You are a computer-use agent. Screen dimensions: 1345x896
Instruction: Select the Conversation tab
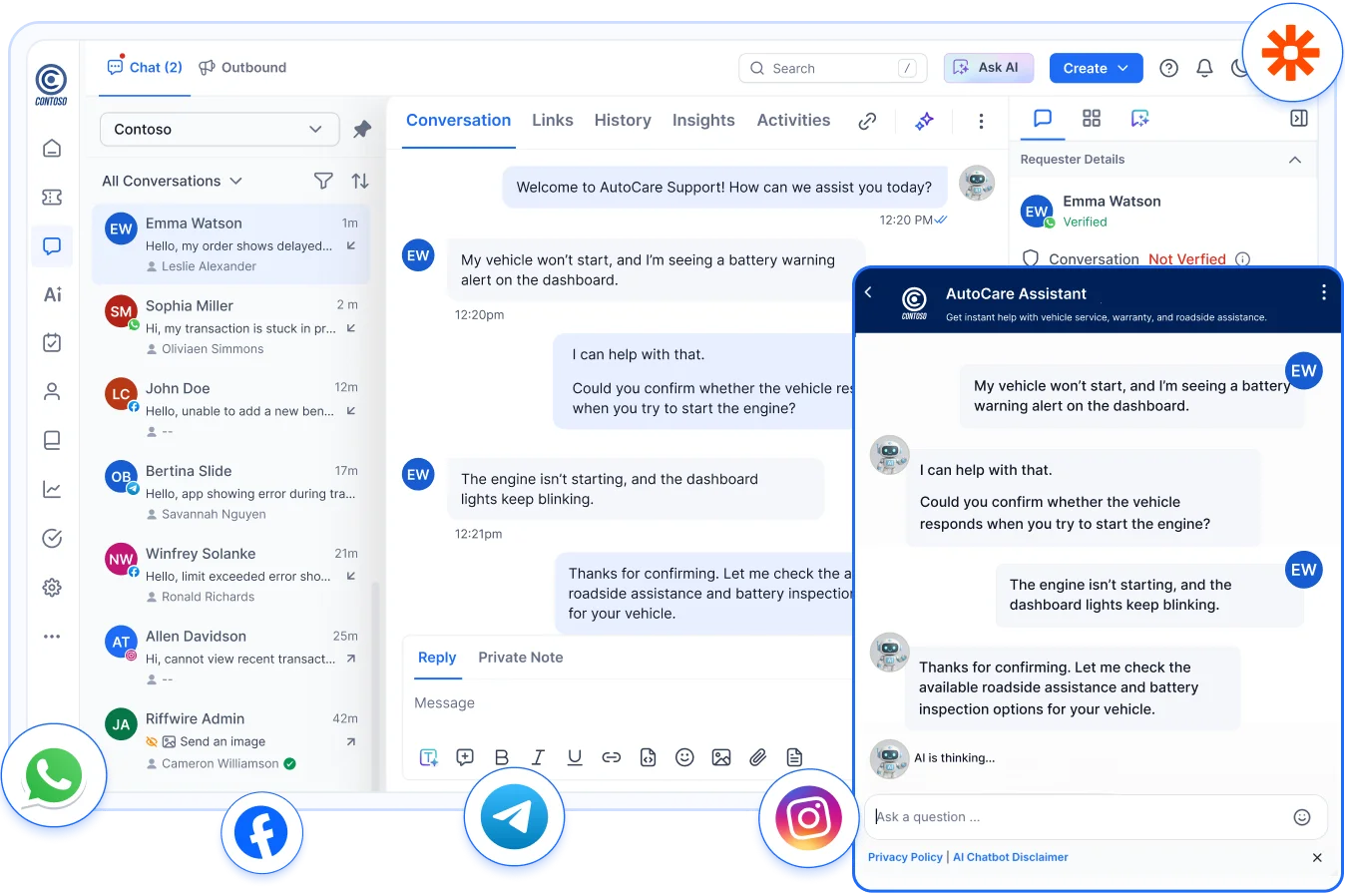458,120
